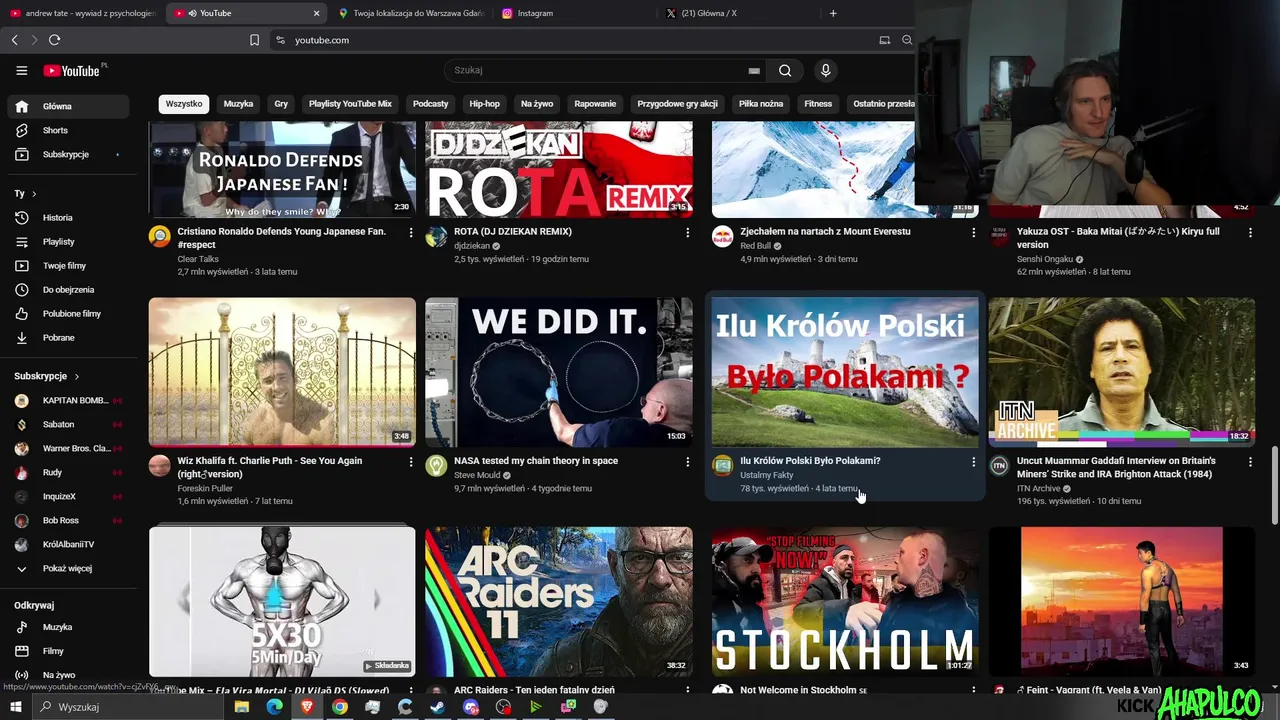Select the Playlisty YouTube Mix chip
1280x720 pixels.
(x=350, y=104)
